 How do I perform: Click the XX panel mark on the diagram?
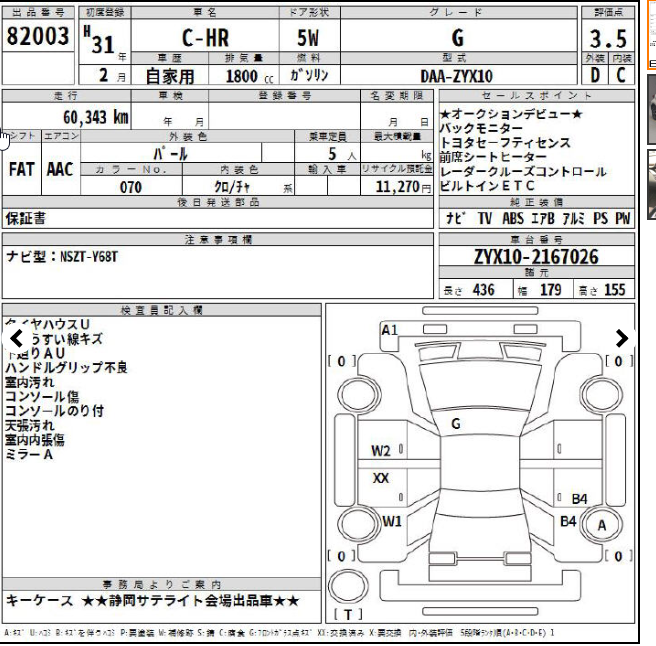381,479
